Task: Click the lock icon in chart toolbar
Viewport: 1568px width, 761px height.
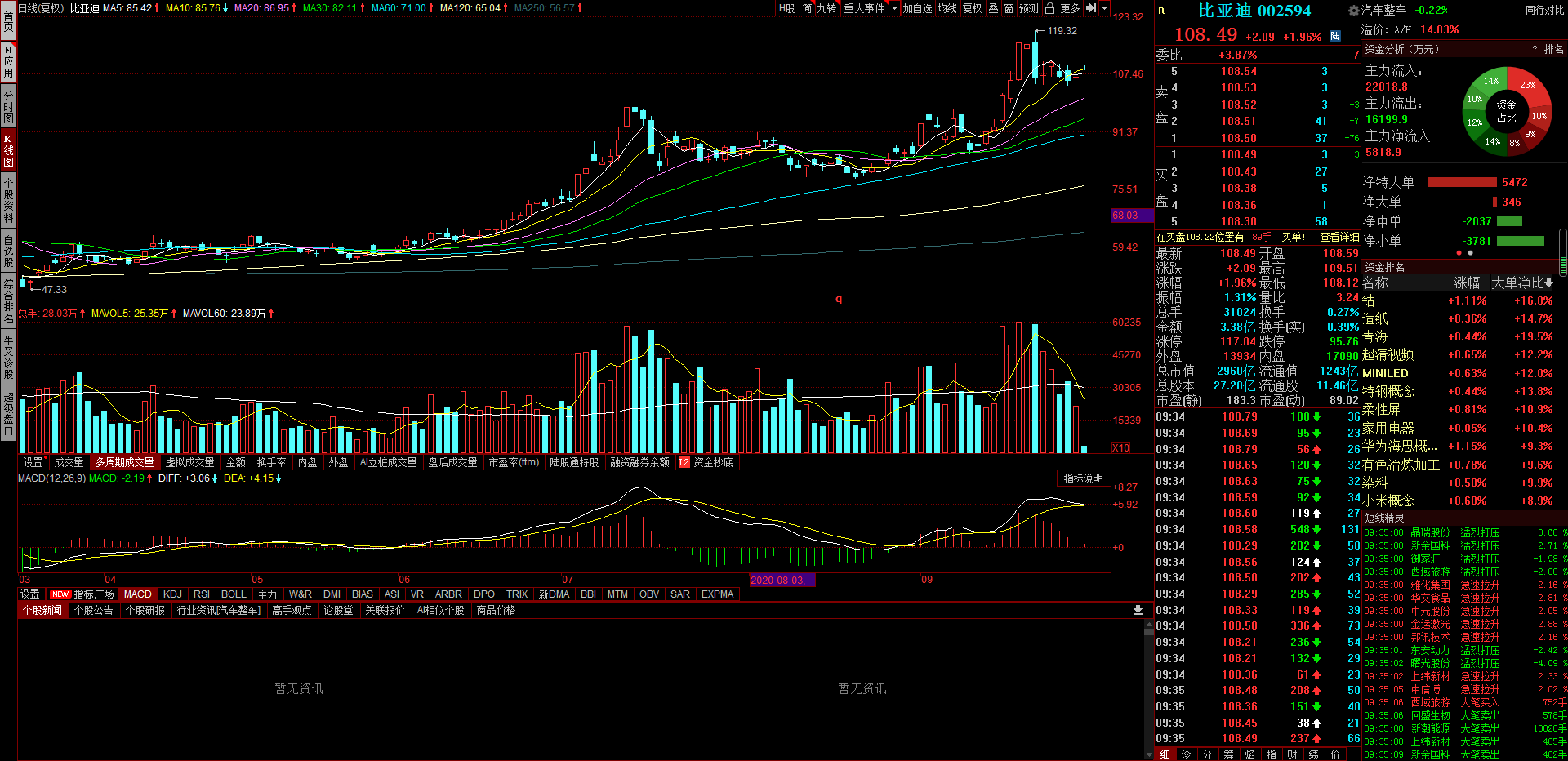Action: 1049,8
